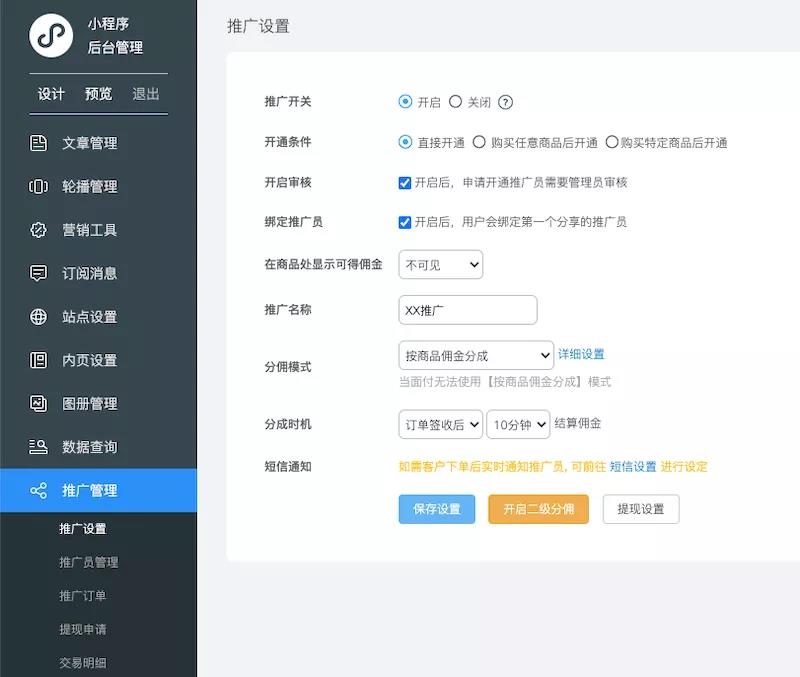Click the help question mark beside 关闭
Image resolution: width=800 pixels, height=677 pixels.
click(505, 102)
